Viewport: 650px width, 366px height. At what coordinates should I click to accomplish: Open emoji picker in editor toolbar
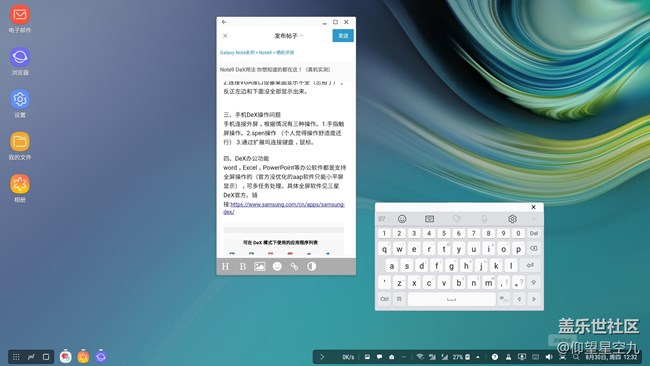tap(277, 267)
